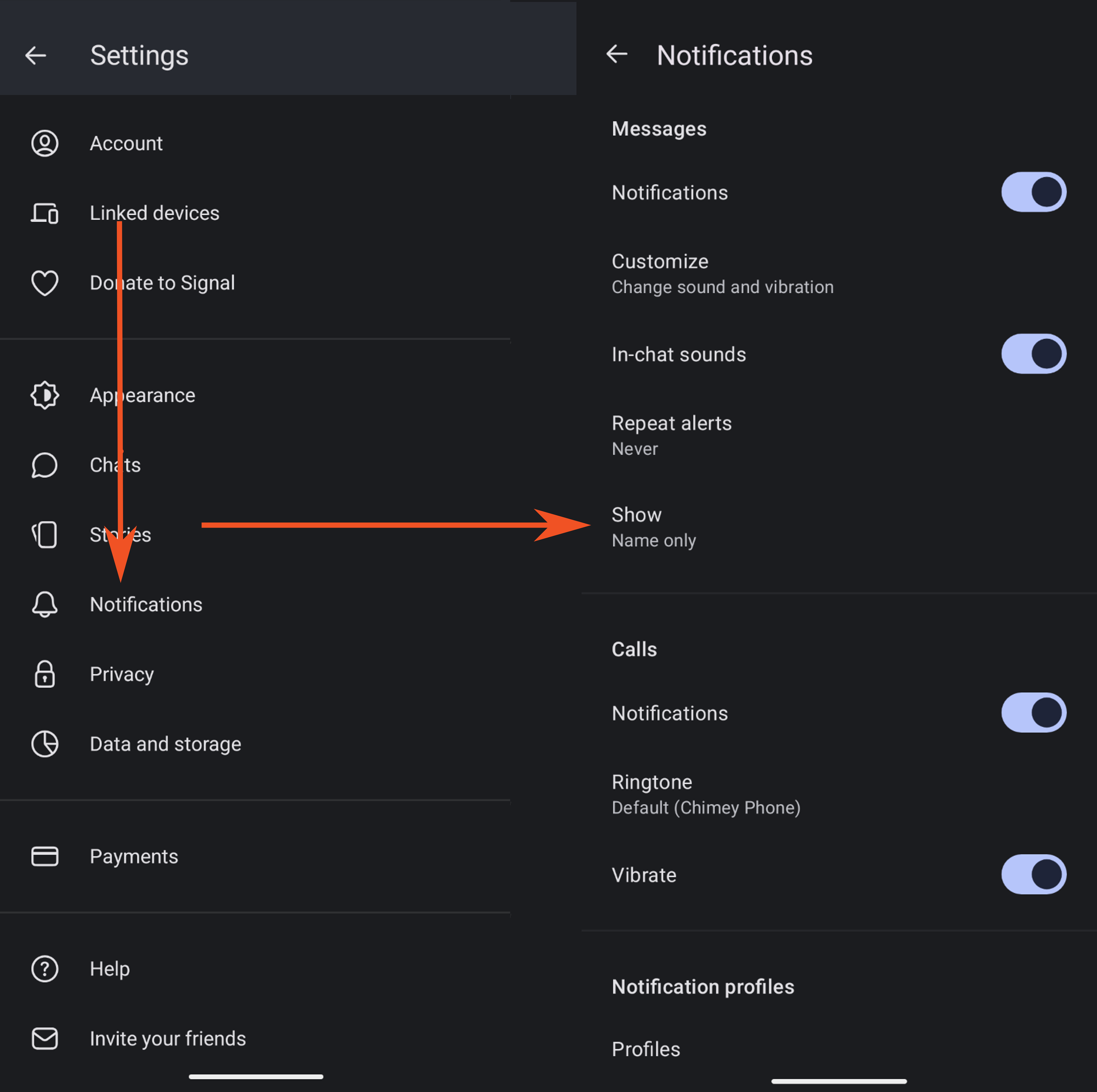Disable Notifications under Messages
Image resolution: width=1097 pixels, height=1092 pixels.
[1033, 192]
